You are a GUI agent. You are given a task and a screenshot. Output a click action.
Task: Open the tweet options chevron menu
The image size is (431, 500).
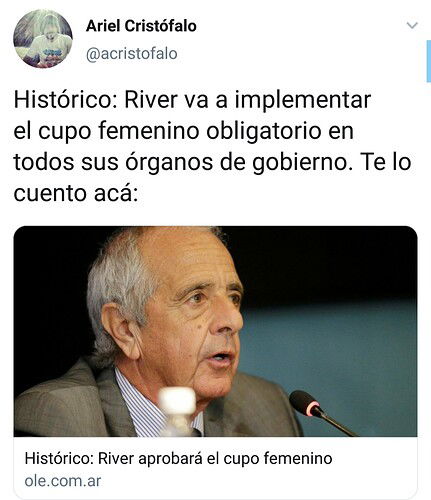412,25
